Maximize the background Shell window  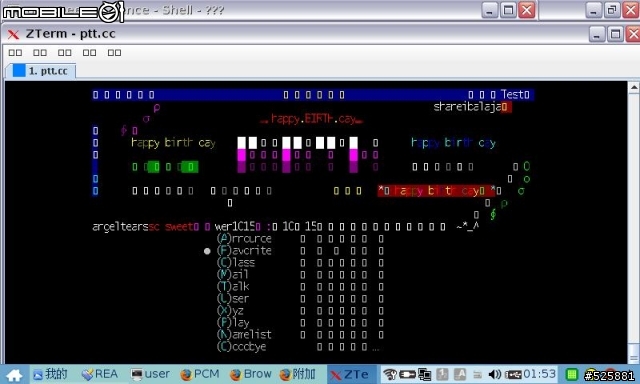click(x=509, y=11)
